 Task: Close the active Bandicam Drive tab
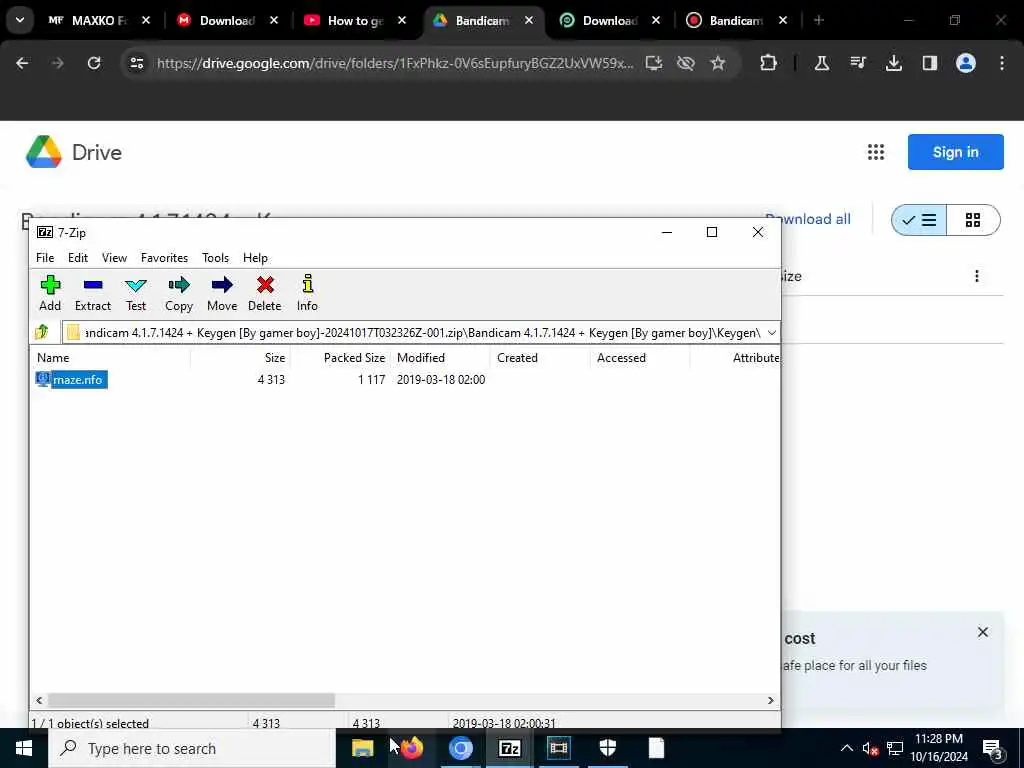[529, 21]
